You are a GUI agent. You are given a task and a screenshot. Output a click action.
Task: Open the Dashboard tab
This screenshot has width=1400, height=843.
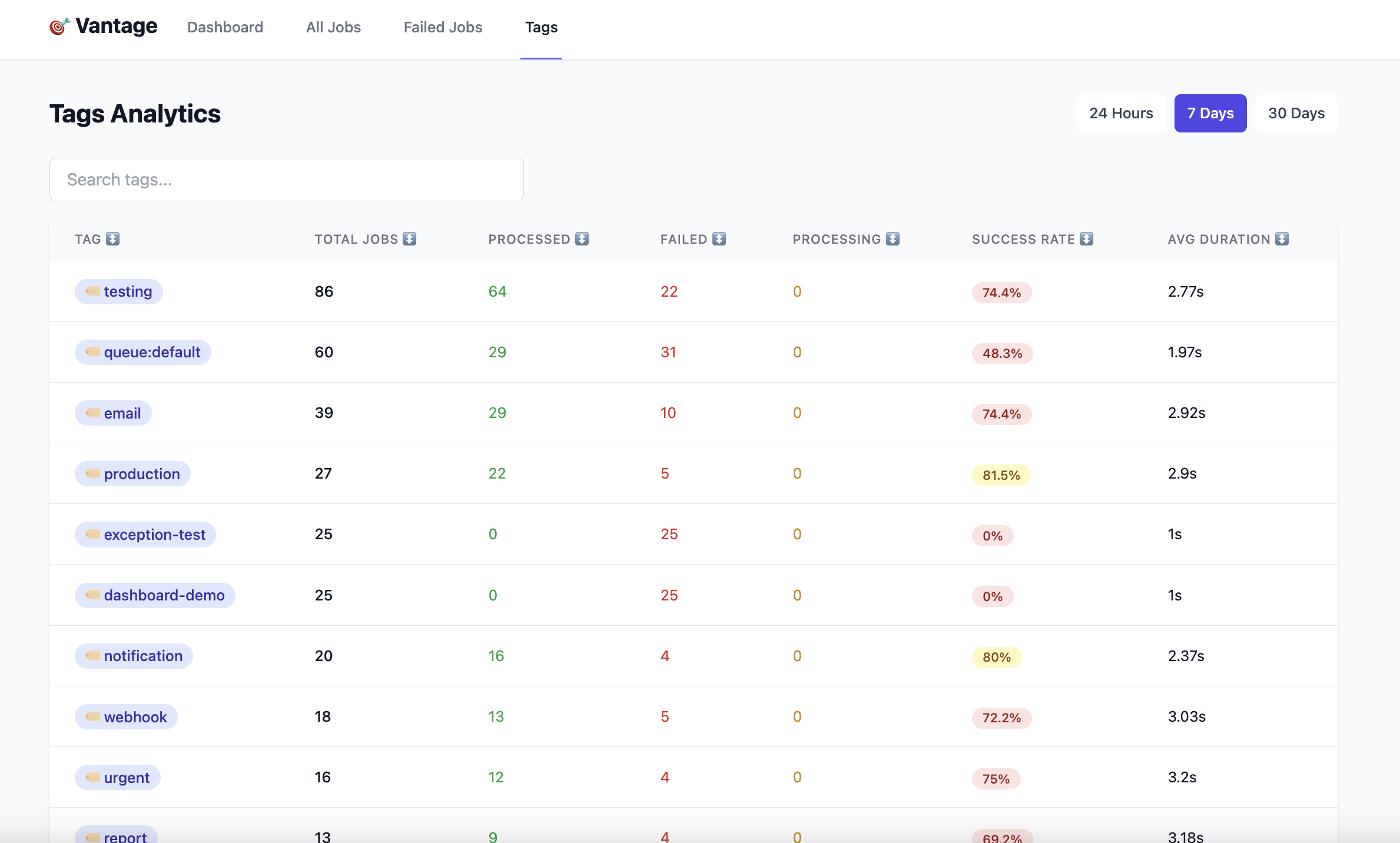point(225,27)
